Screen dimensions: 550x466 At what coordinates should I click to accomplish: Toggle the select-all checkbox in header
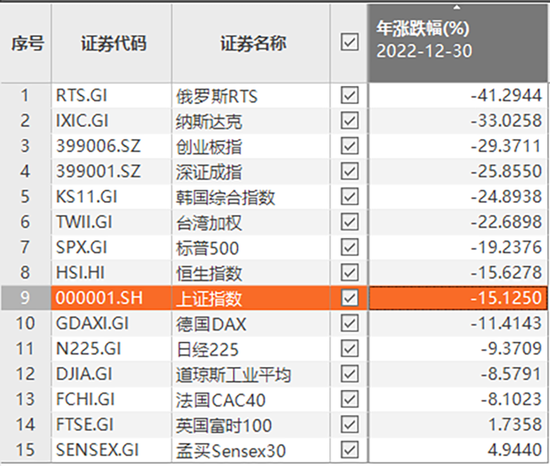click(349, 42)
